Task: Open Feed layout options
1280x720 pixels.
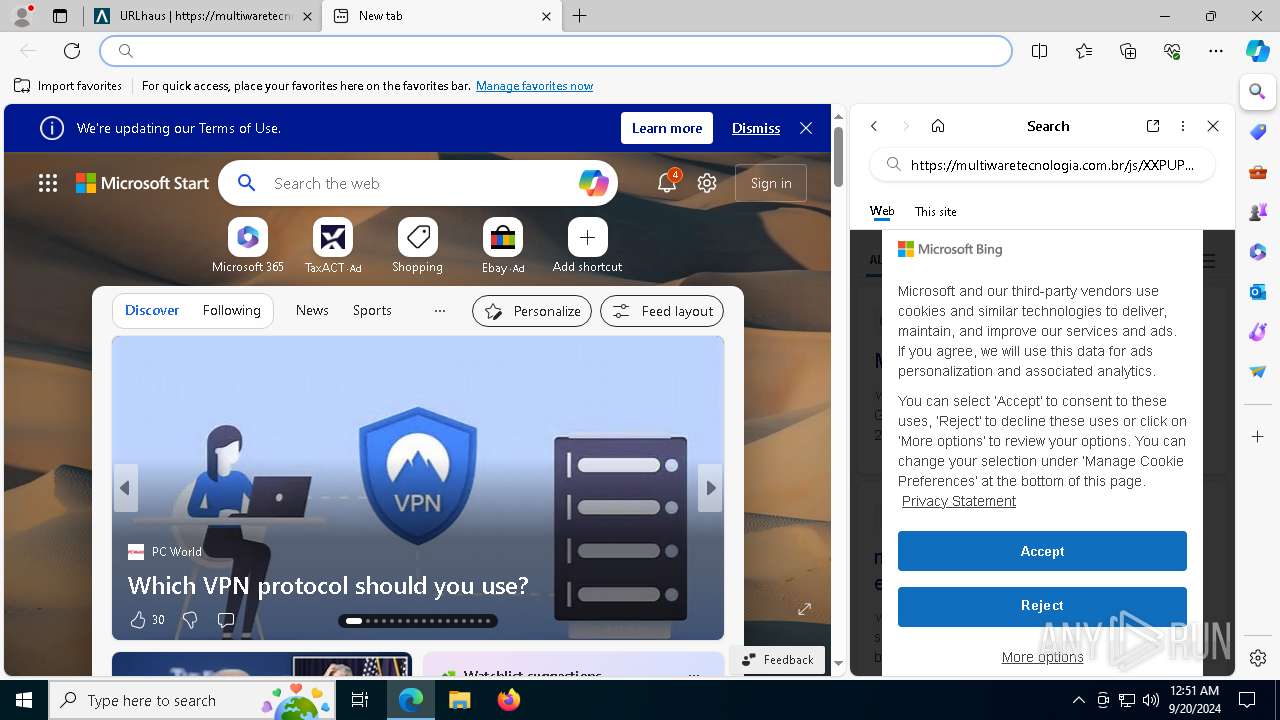Action: coord(662,311)
